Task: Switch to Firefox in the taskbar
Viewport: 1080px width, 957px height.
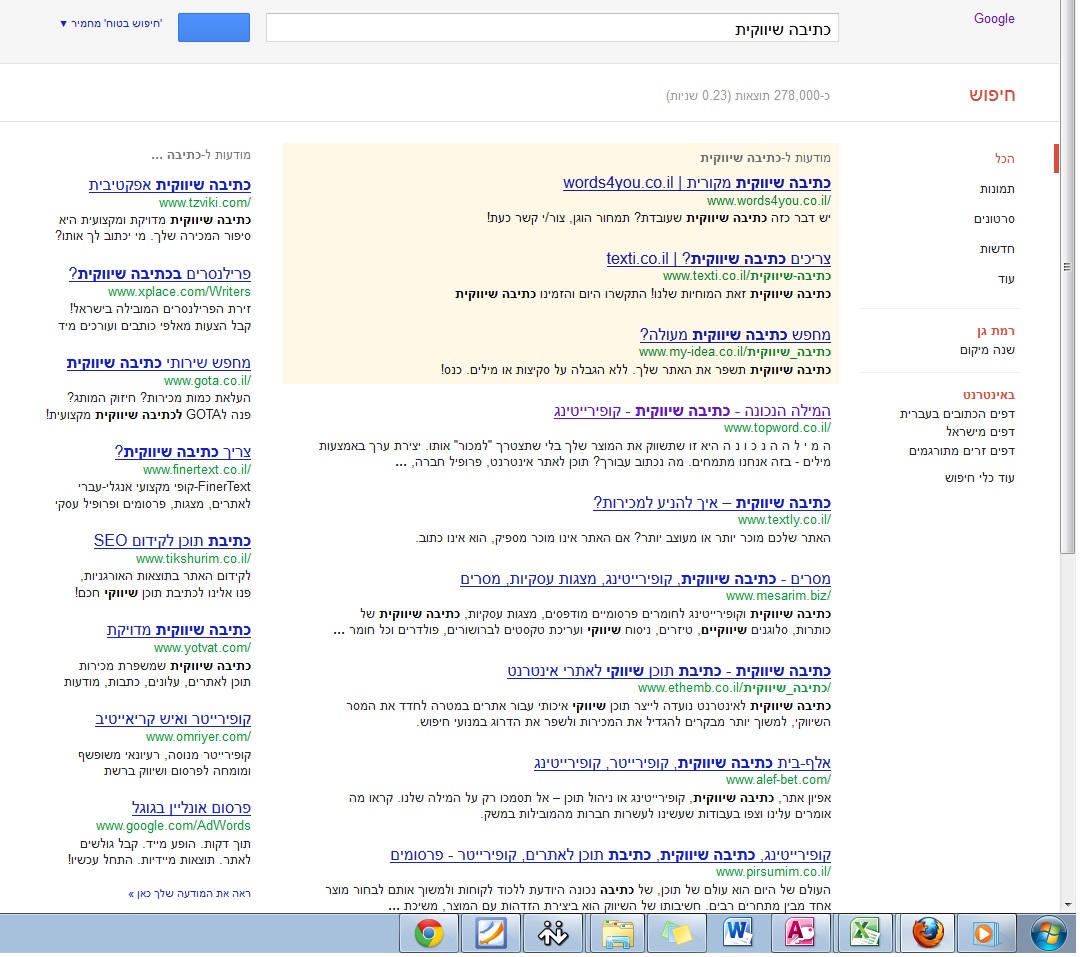Action: pos(928,934)
